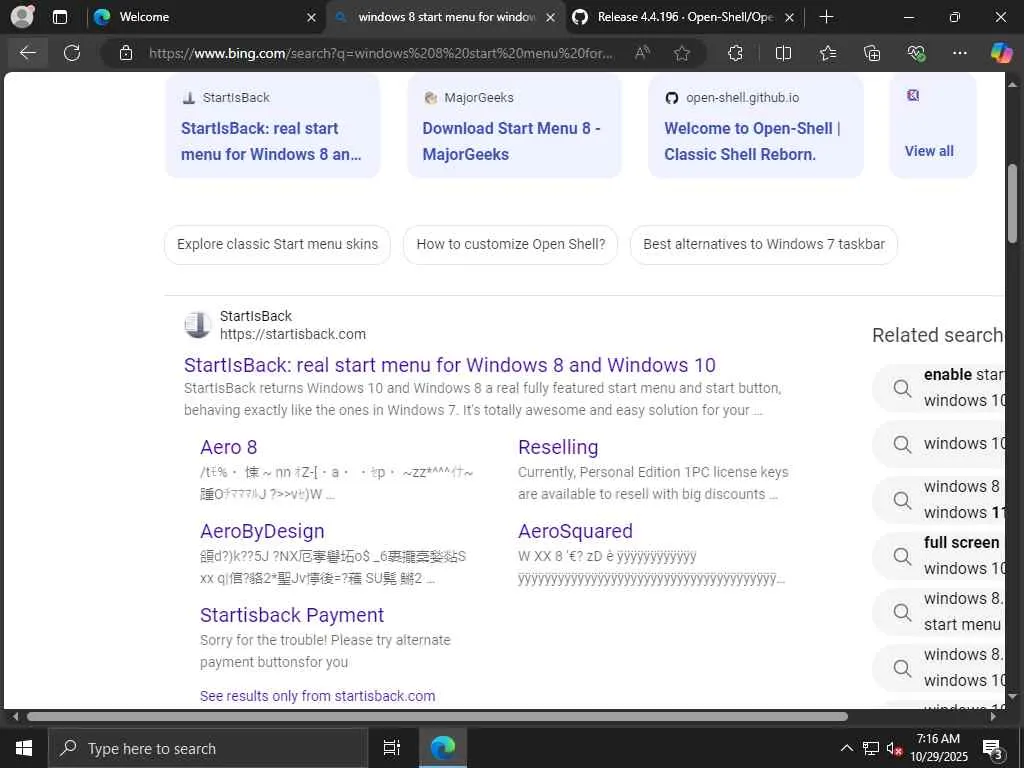Image resolution: width=1024 pixels, height=768 pixels.
Task: Select Best alternatives to Windows 7 taskbar chip
Action: coord(763,244)
